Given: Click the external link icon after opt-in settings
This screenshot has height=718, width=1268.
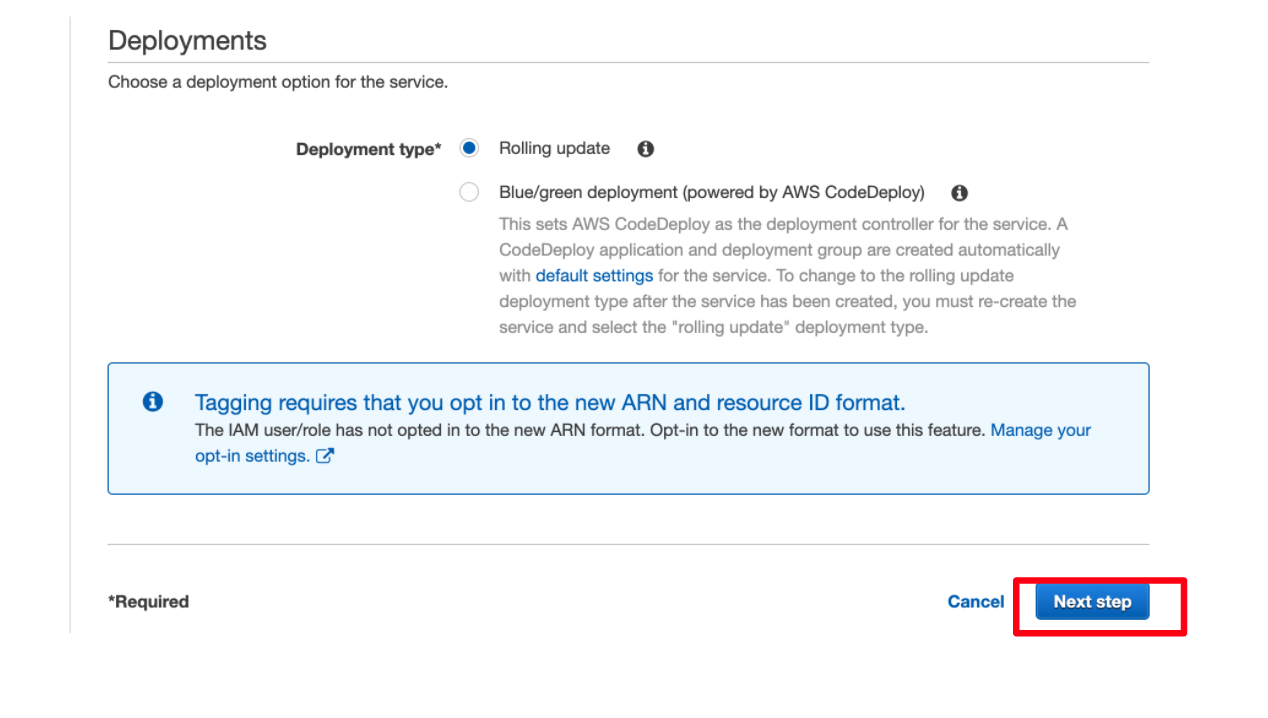Looking at the screenshot, I should coord(324,456).
